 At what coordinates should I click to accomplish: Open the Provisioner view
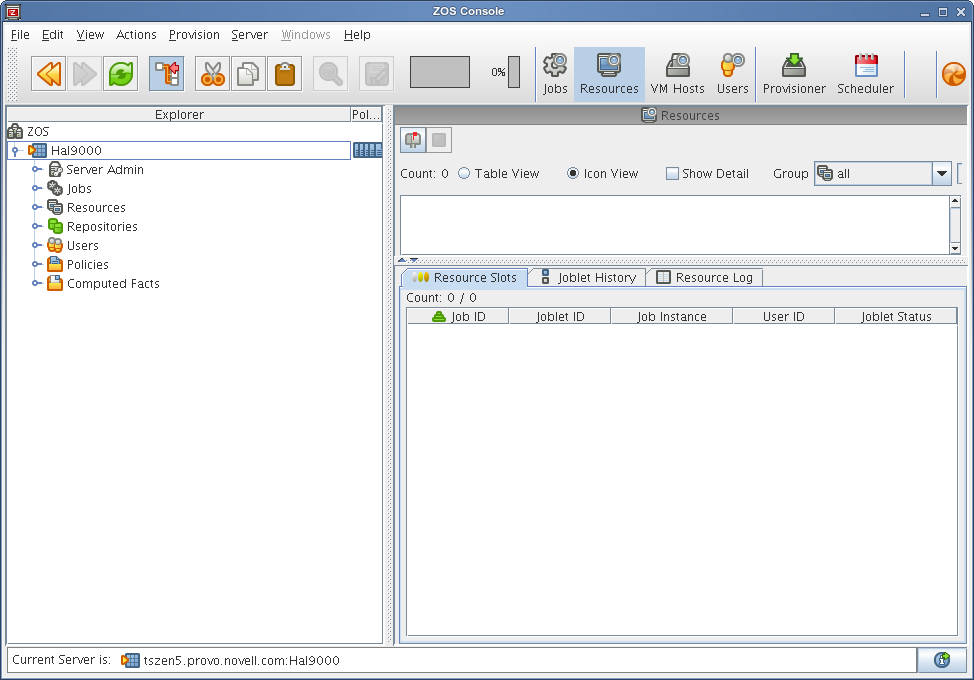coord(794,74)
